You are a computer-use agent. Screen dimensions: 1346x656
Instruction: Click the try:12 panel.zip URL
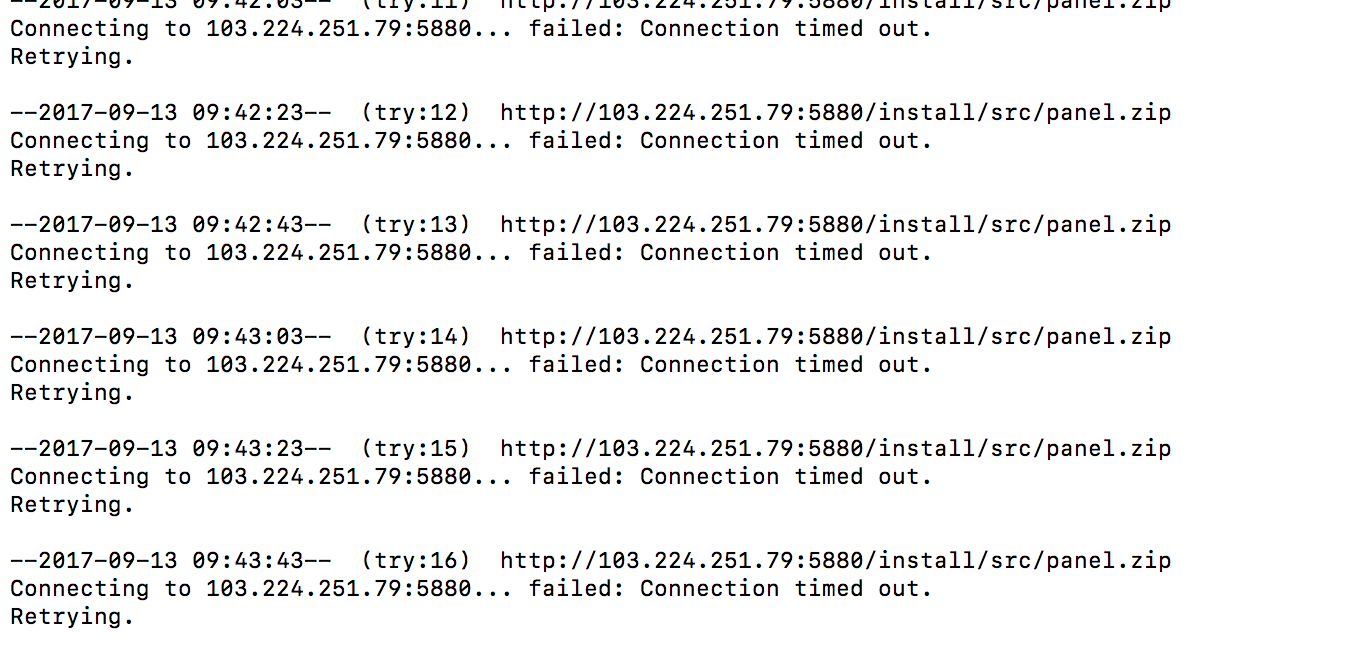pos(835,112)
